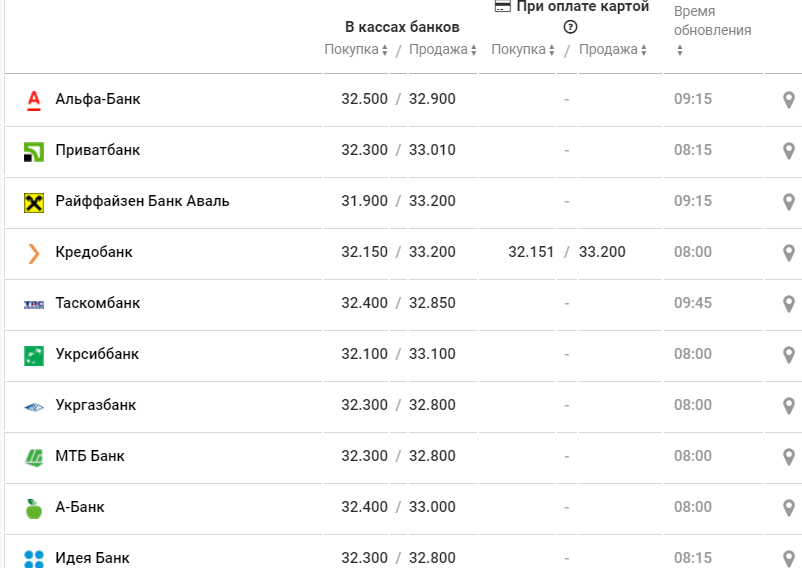Open the card payment help question icon
The image size is (802, 568).
(x=570, y=27)
